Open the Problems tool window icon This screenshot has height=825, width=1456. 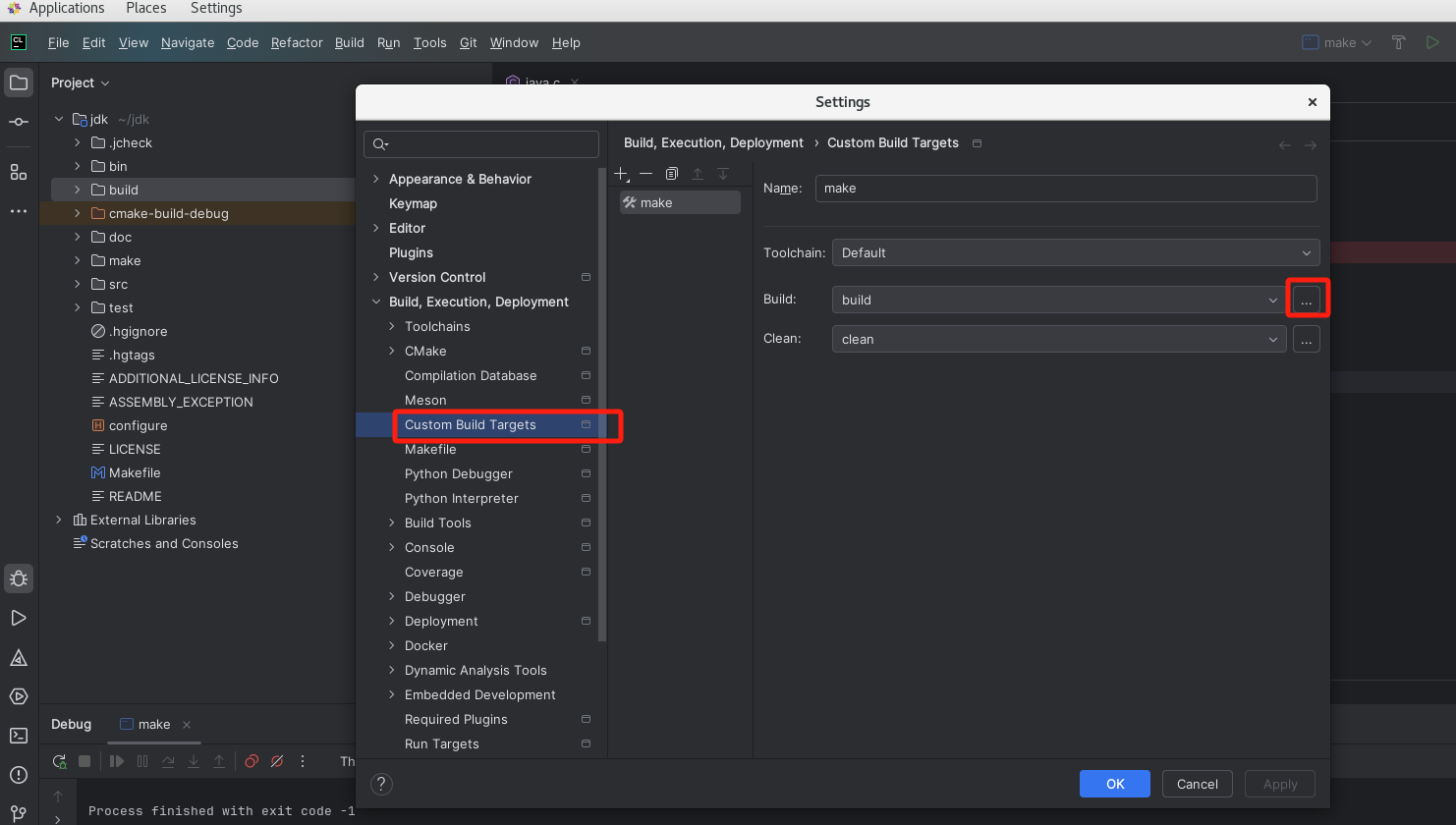pyautogui.click(x=19, y=775)
